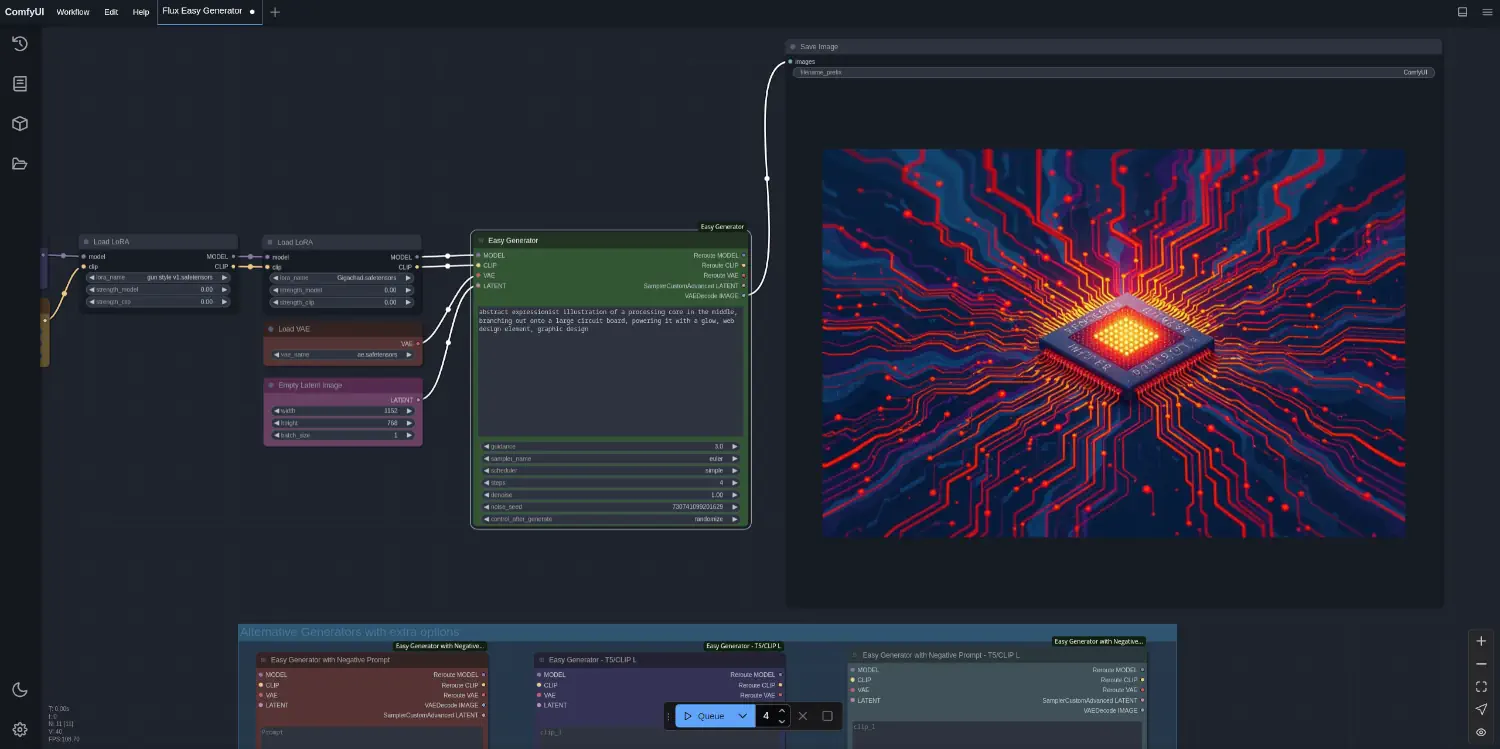Viewport: 1500px width, 749px height.
Task: Toggle link visibility eye icon
Action: coord(1481,732)
